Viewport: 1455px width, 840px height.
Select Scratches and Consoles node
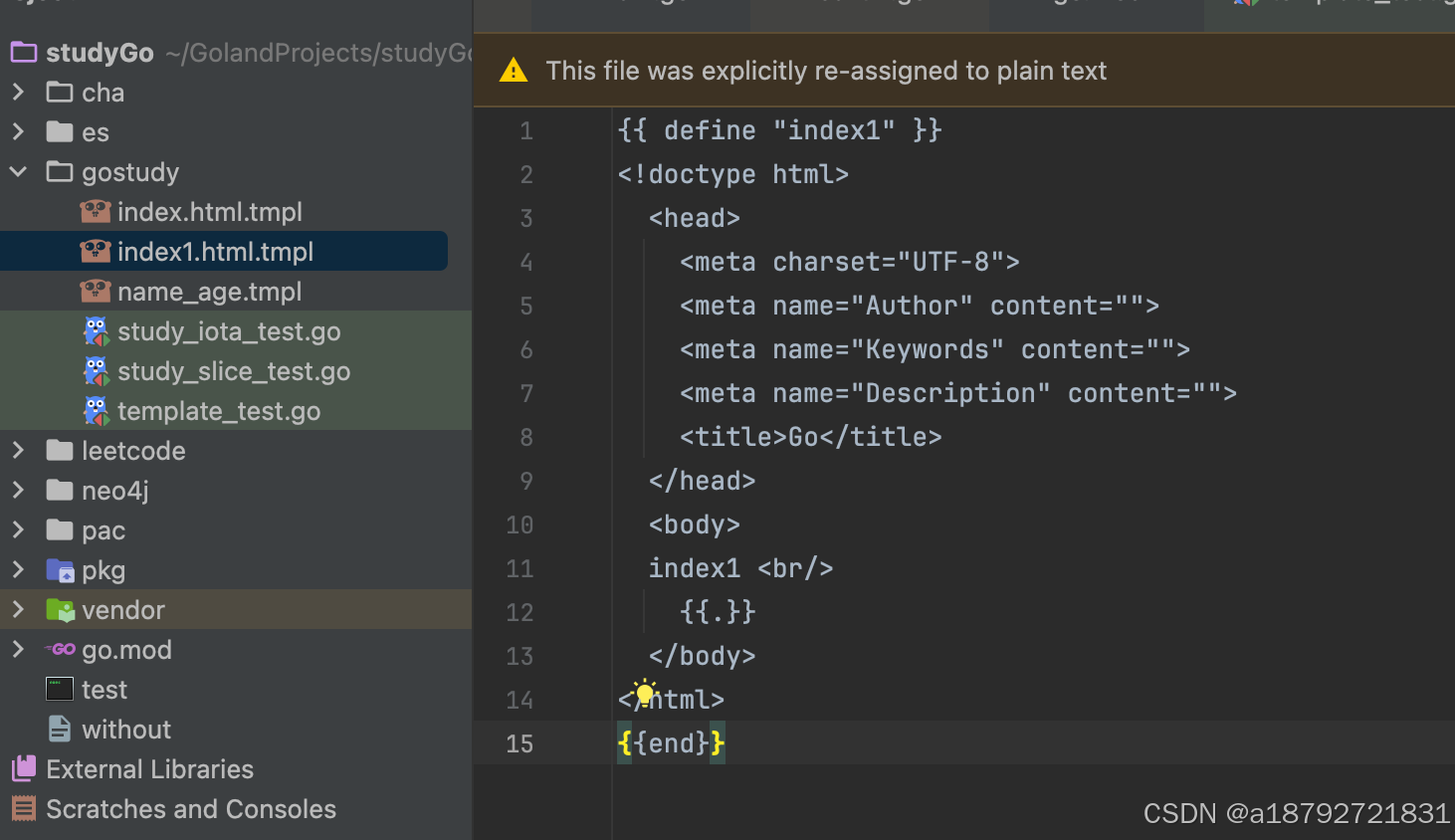click(x=191, y=809)
